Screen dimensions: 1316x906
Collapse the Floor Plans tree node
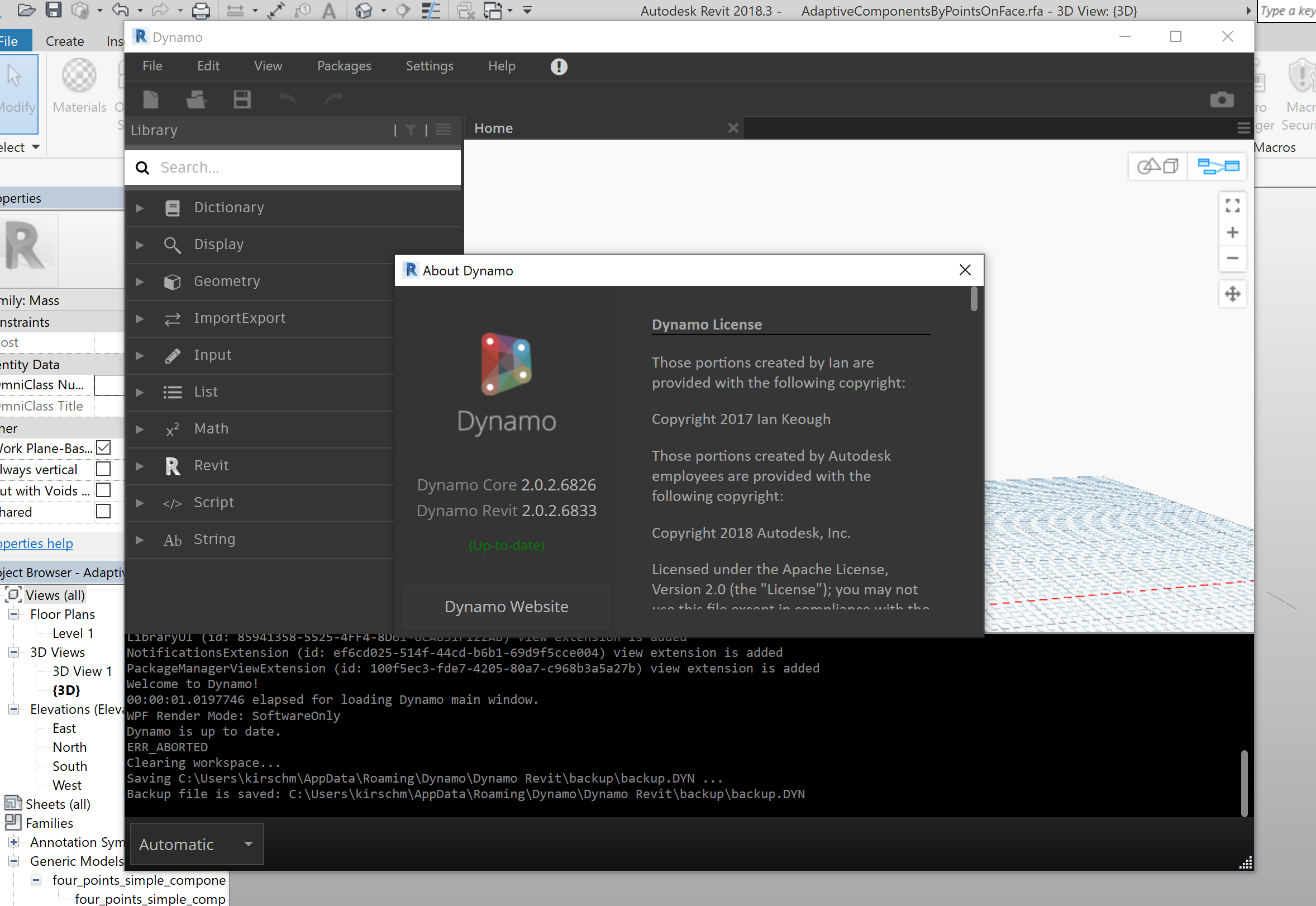(13, 614)
